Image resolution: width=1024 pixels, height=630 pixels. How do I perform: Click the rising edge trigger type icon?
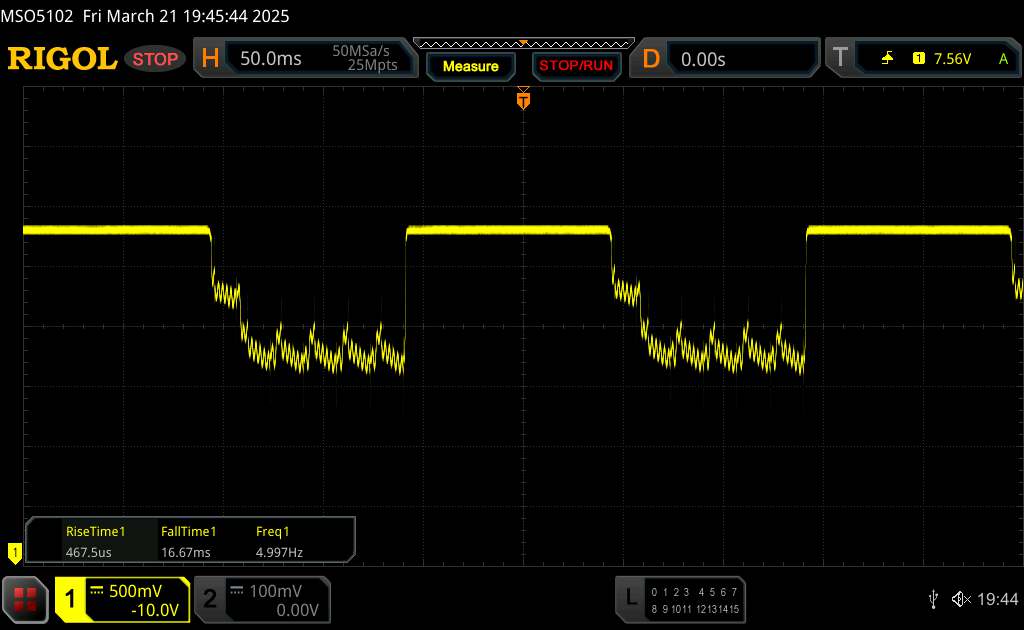click(887, 59)
